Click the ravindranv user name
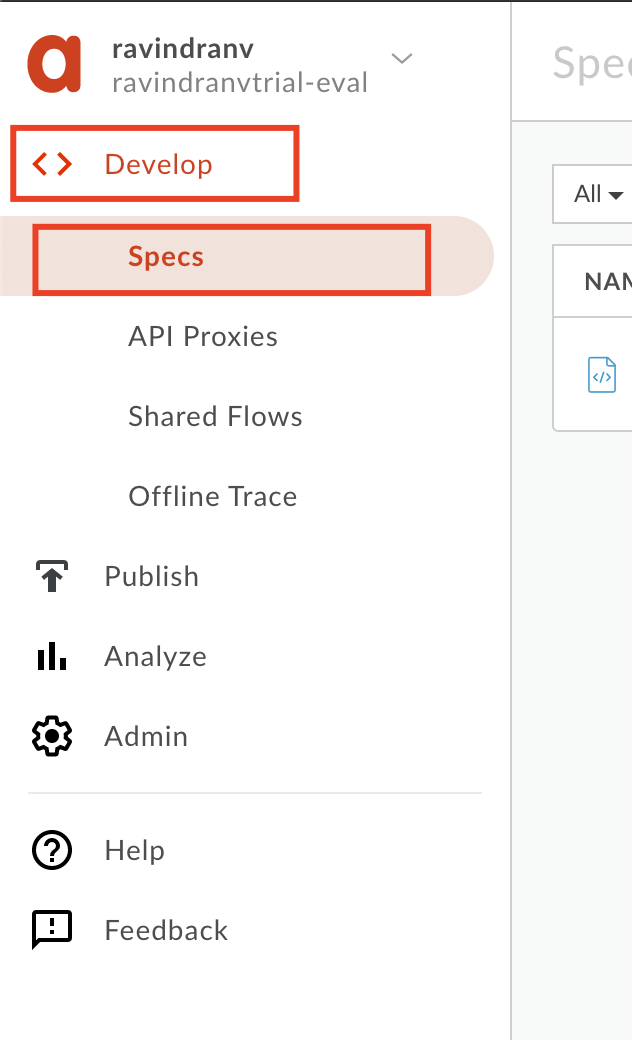The height and width of the screenshot is (1040, 632). pos(183,48)
